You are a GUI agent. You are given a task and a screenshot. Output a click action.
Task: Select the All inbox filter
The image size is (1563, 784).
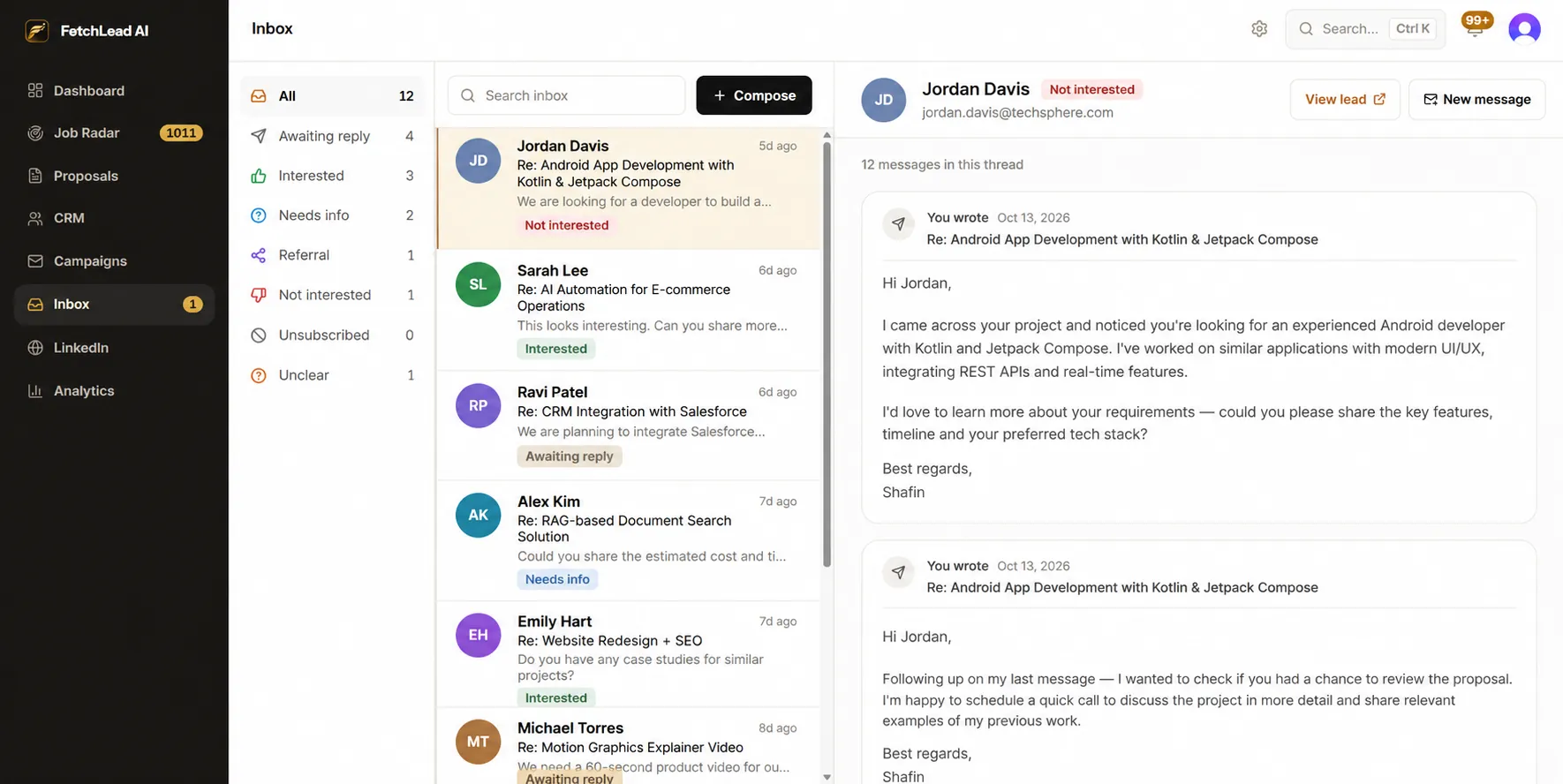[x=332, y=96]
